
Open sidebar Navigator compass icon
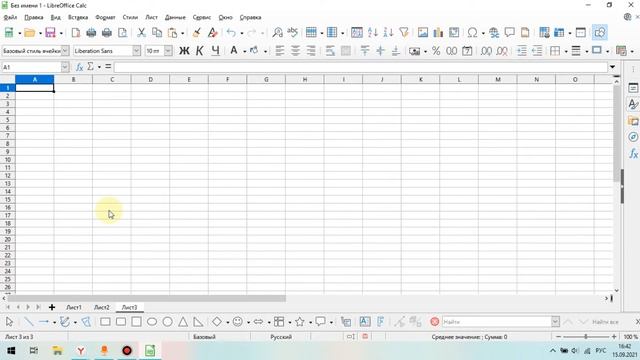click(x=633, y=137)
